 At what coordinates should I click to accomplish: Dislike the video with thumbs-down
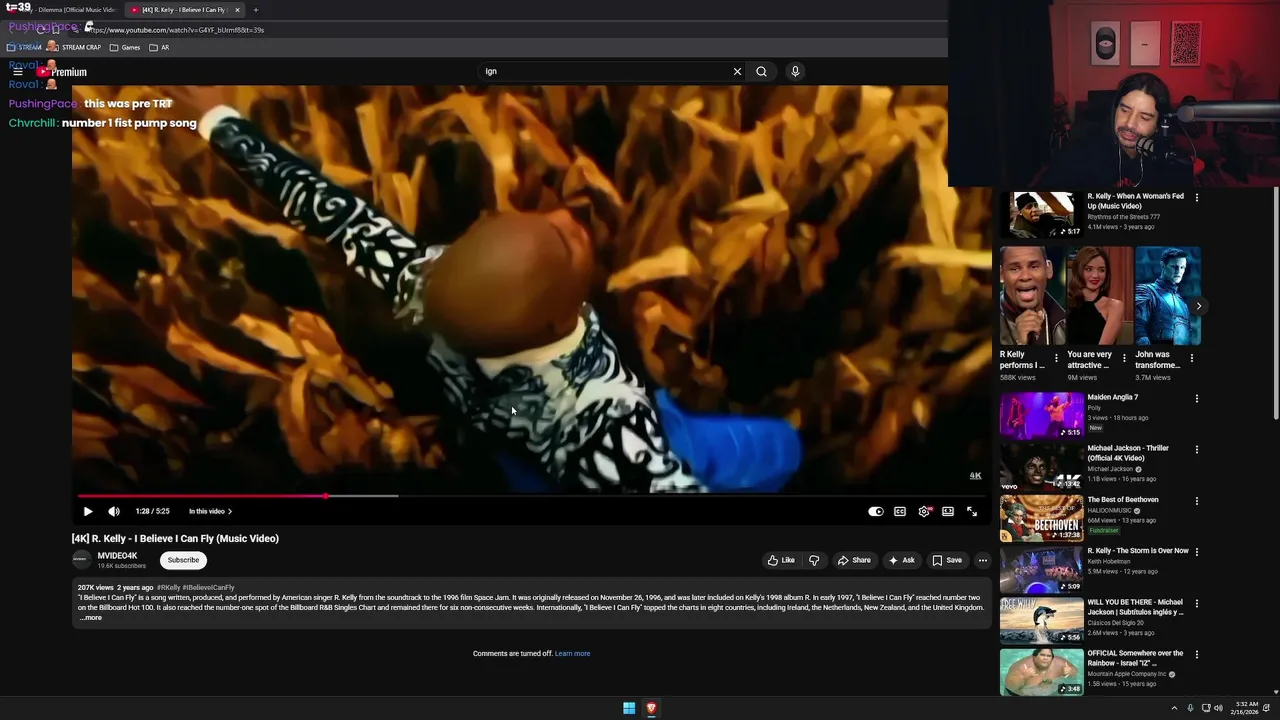[x=814, y=560]
